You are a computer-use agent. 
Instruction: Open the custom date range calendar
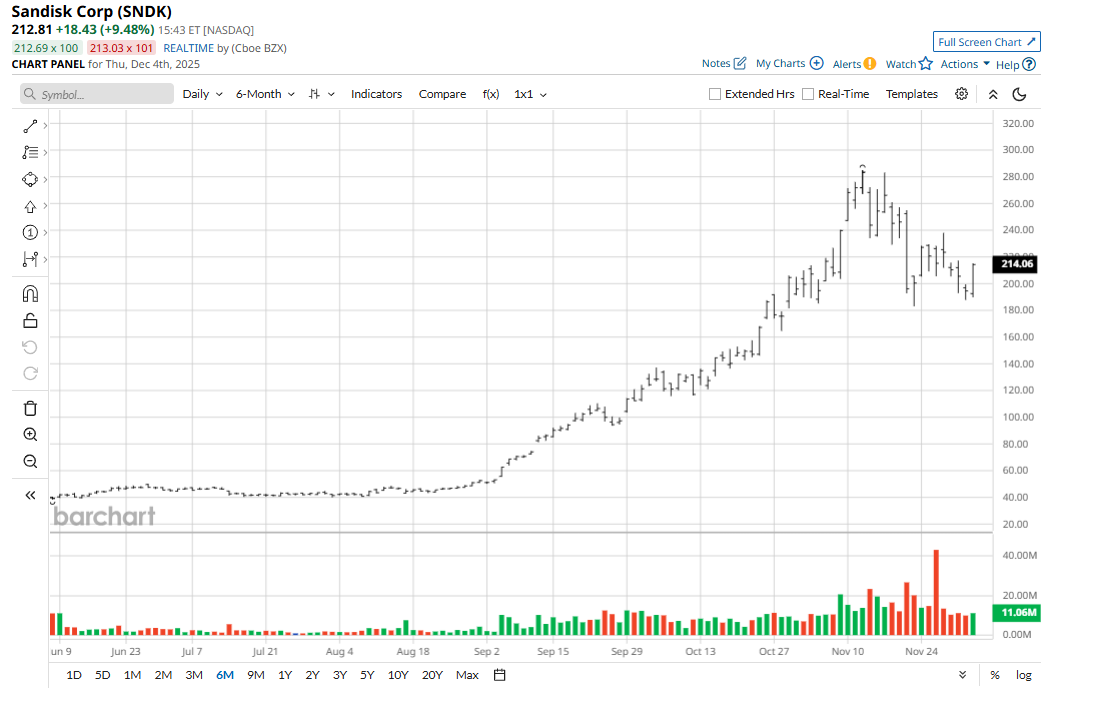click(499, 675)
